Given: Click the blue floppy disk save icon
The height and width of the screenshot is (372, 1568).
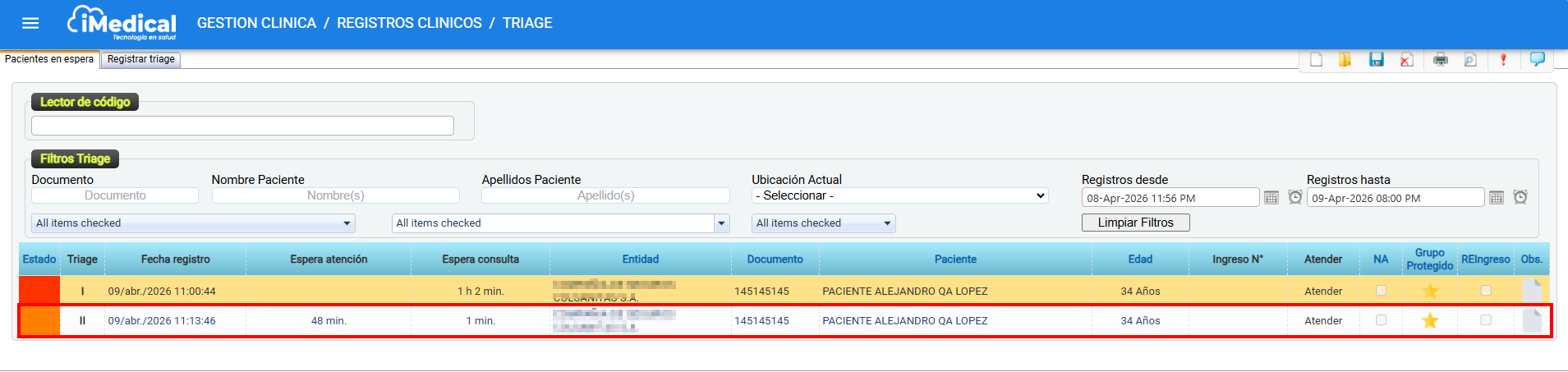Looking at the screenshot, I should (x=1377, y=59).
